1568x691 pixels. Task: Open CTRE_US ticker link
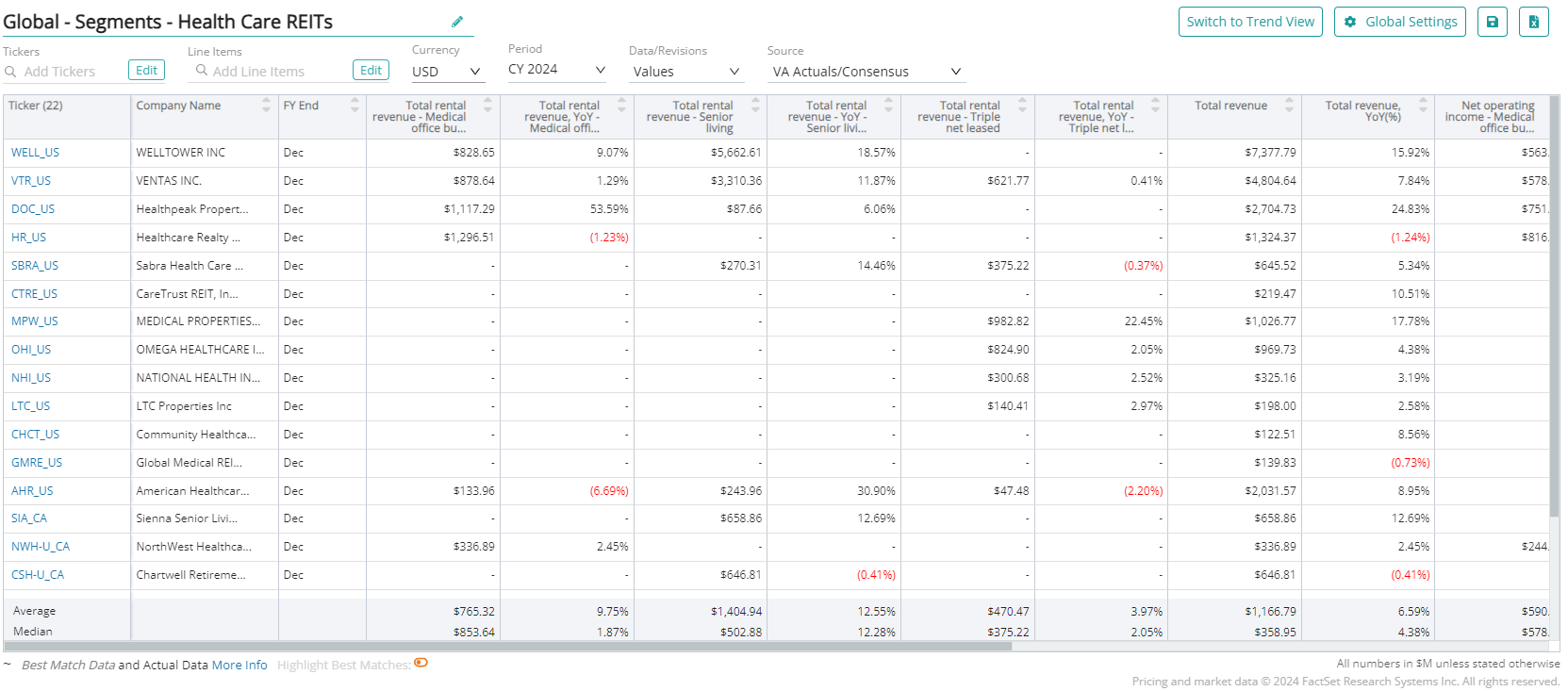point(34,294)
